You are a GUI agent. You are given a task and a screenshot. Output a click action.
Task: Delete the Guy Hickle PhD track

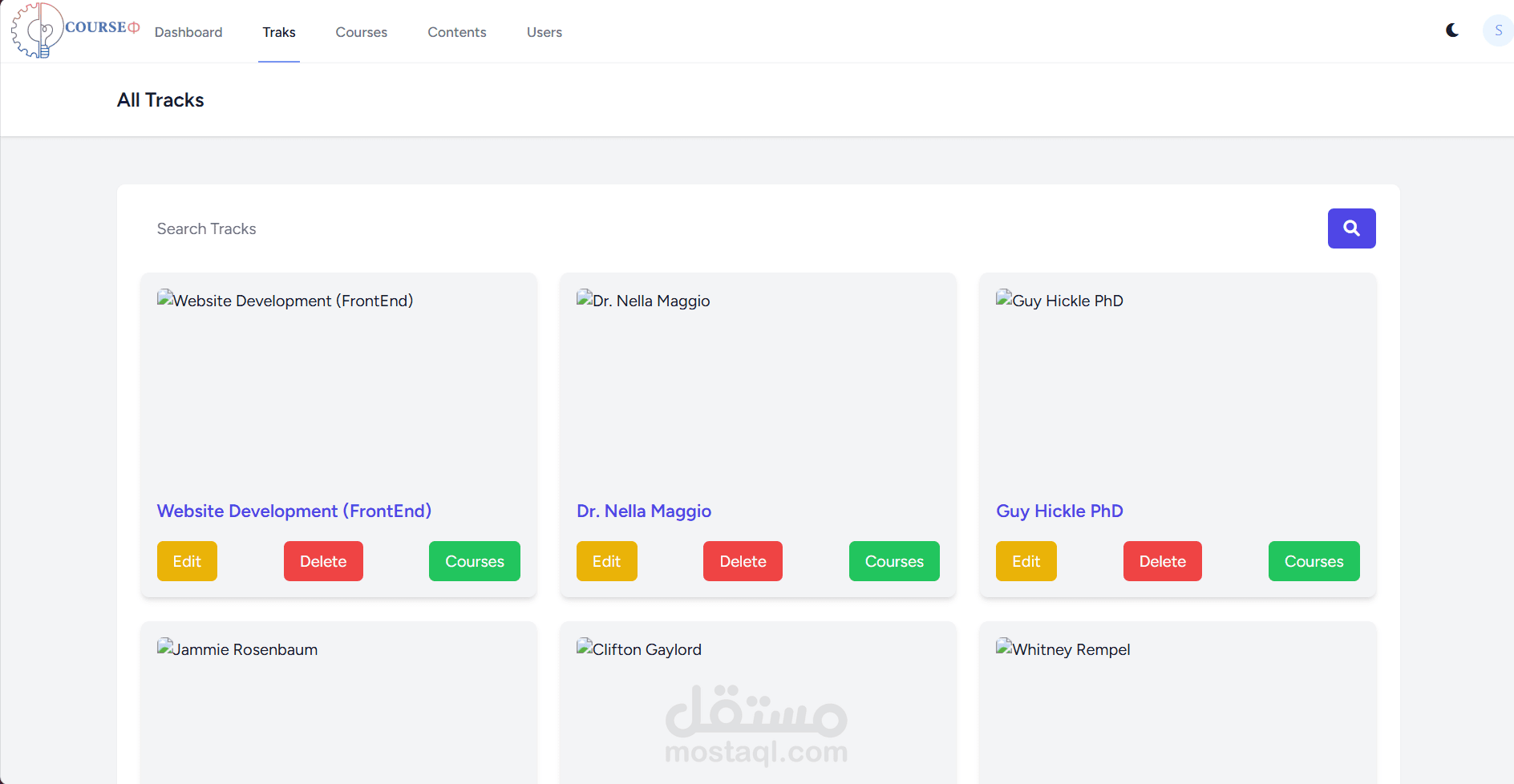pos(1162,561)
